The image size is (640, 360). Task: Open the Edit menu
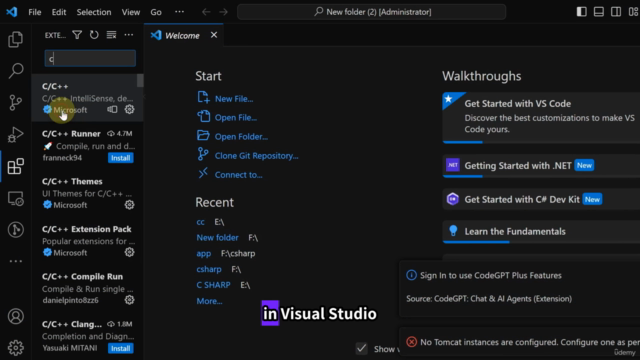pos(59,12)
